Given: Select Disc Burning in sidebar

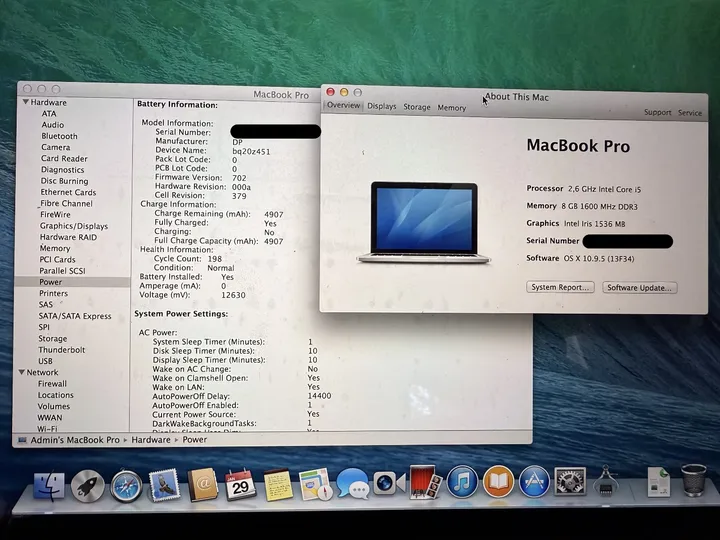Looking at the screenshot, I should tap(64, 181).
